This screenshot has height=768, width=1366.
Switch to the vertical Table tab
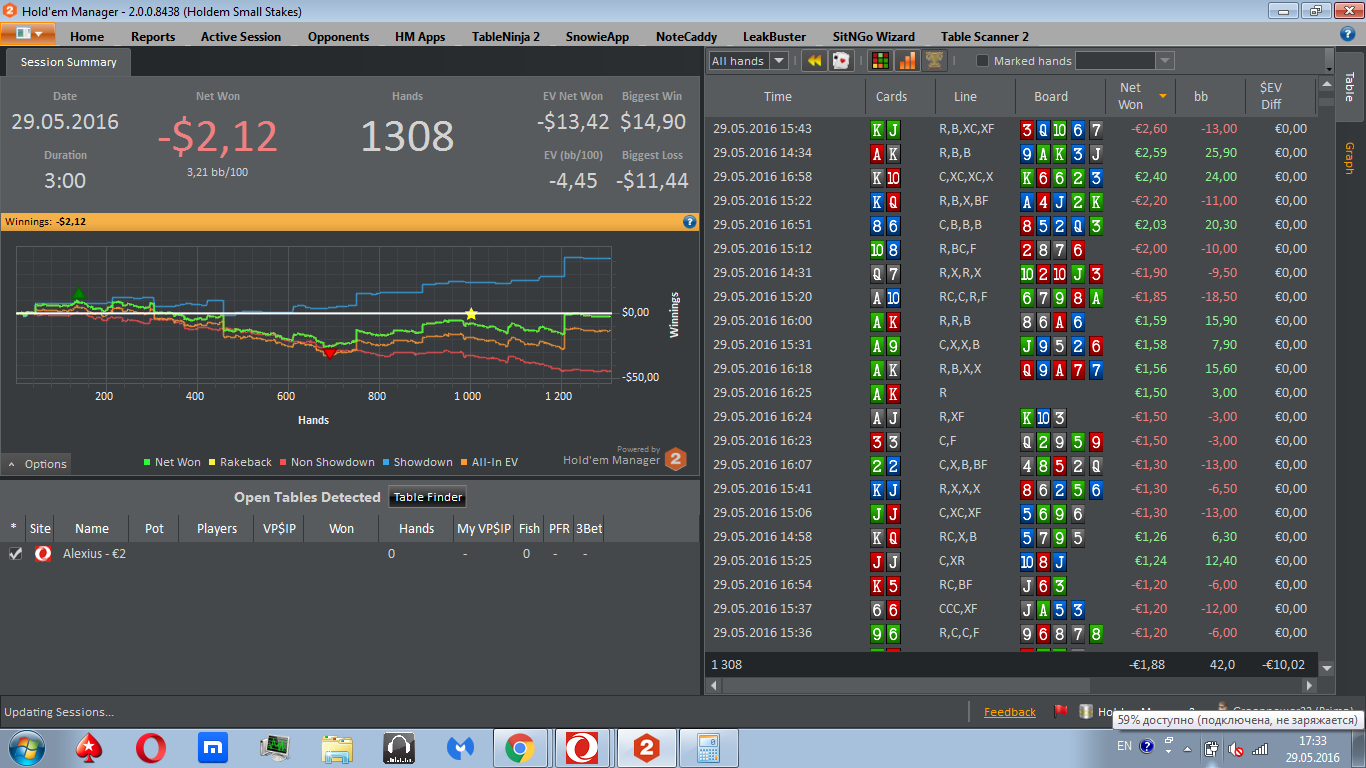pyautogui.click(x=1349, y=87)
